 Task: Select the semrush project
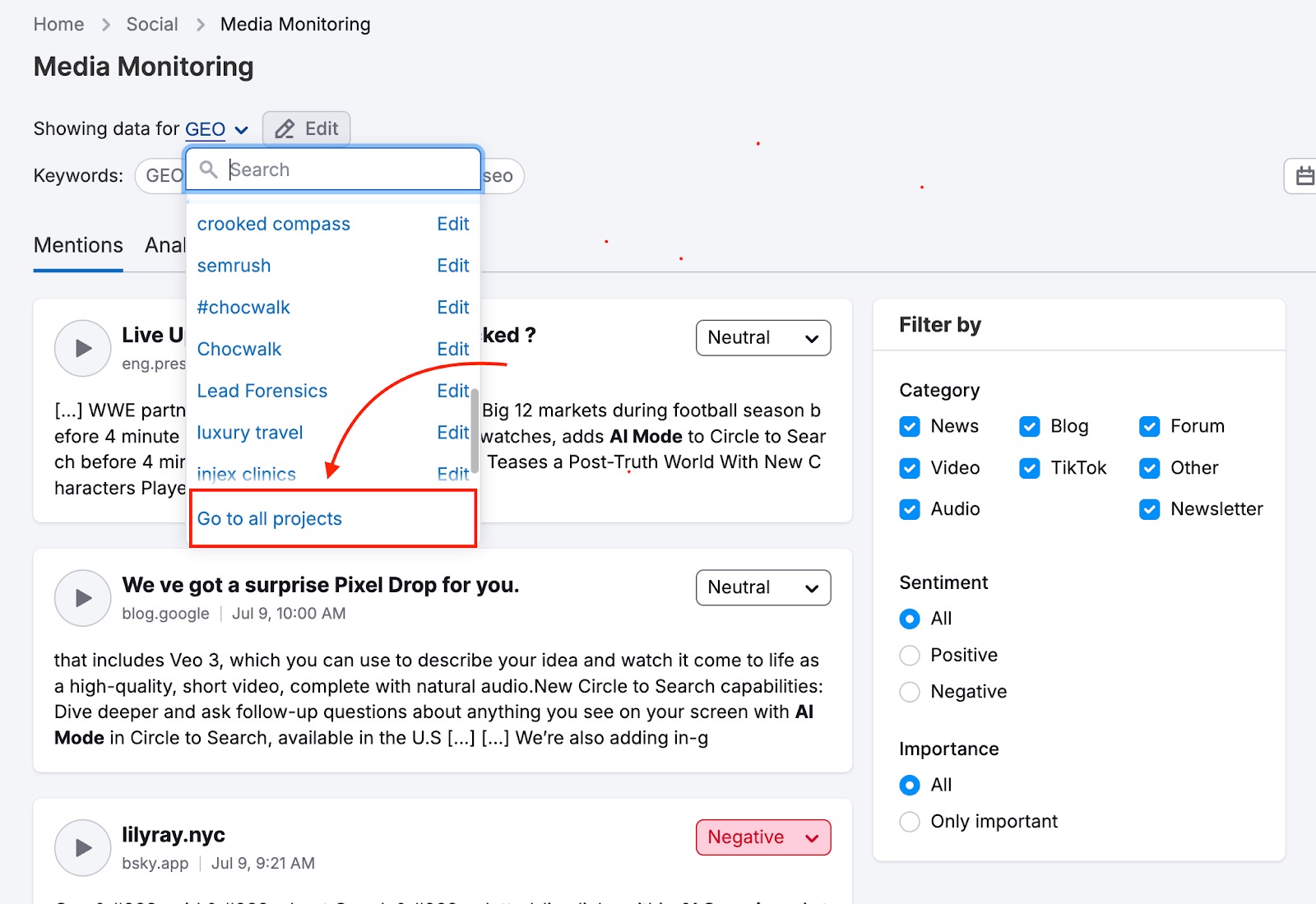coord(234,266)
